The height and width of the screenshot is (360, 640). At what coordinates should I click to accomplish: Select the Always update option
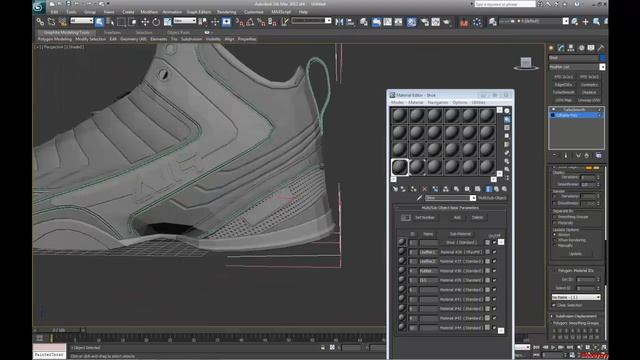(x=554, y=235)
